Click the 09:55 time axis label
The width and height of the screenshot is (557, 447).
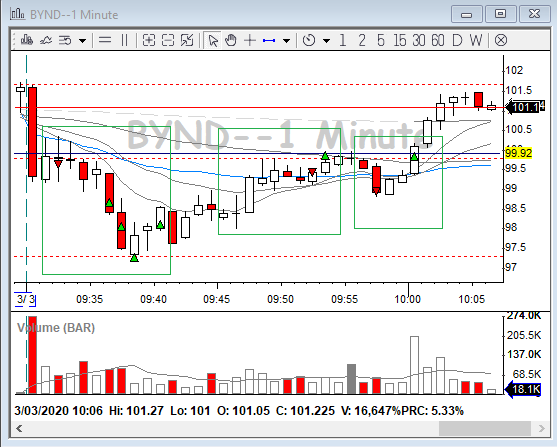pos(344,300)
